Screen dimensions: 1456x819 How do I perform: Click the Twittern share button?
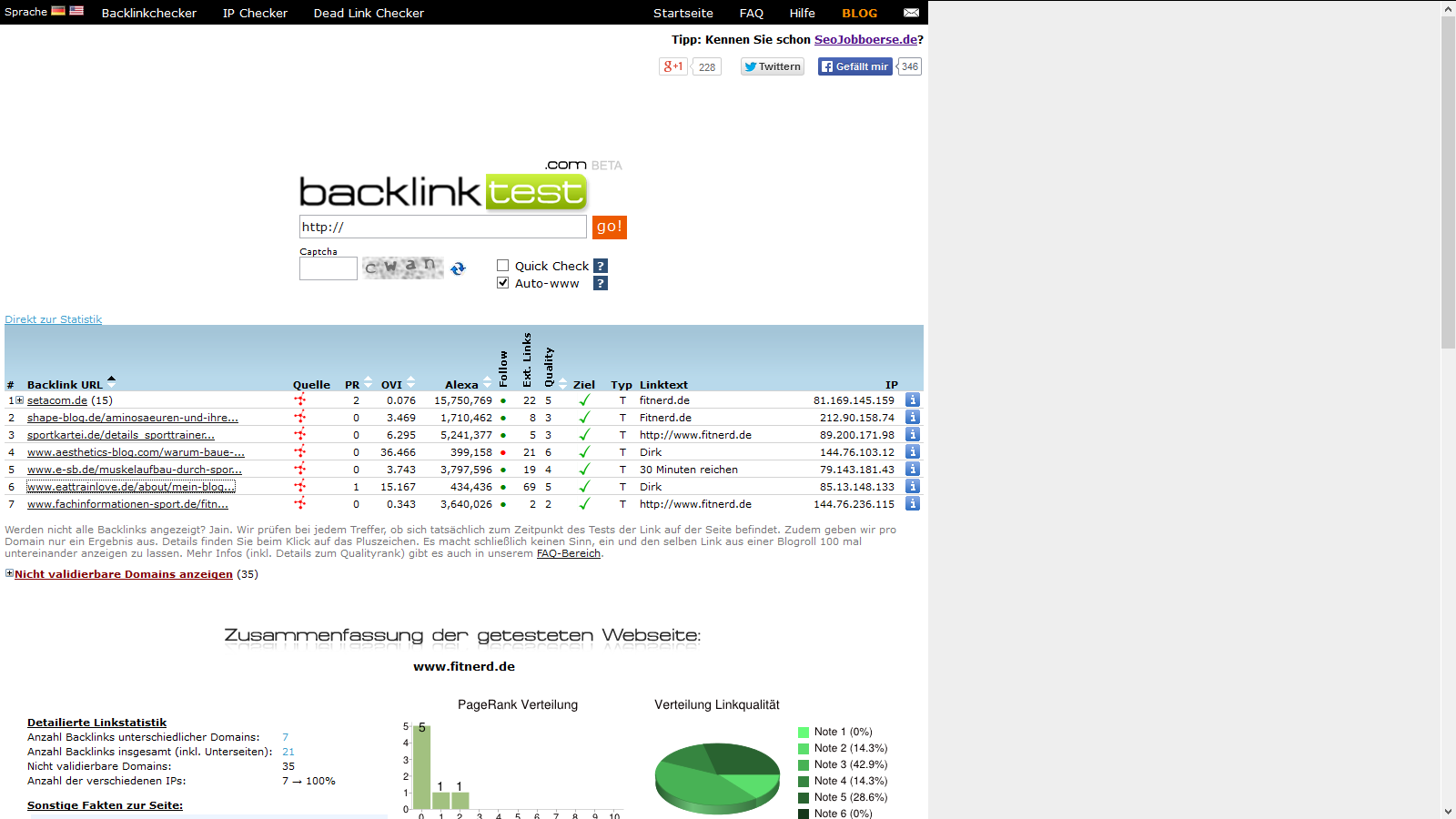click(773, 66)
